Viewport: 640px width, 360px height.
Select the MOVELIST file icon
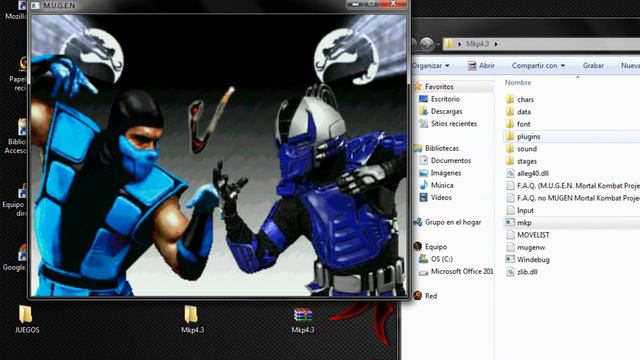[510, 235]
